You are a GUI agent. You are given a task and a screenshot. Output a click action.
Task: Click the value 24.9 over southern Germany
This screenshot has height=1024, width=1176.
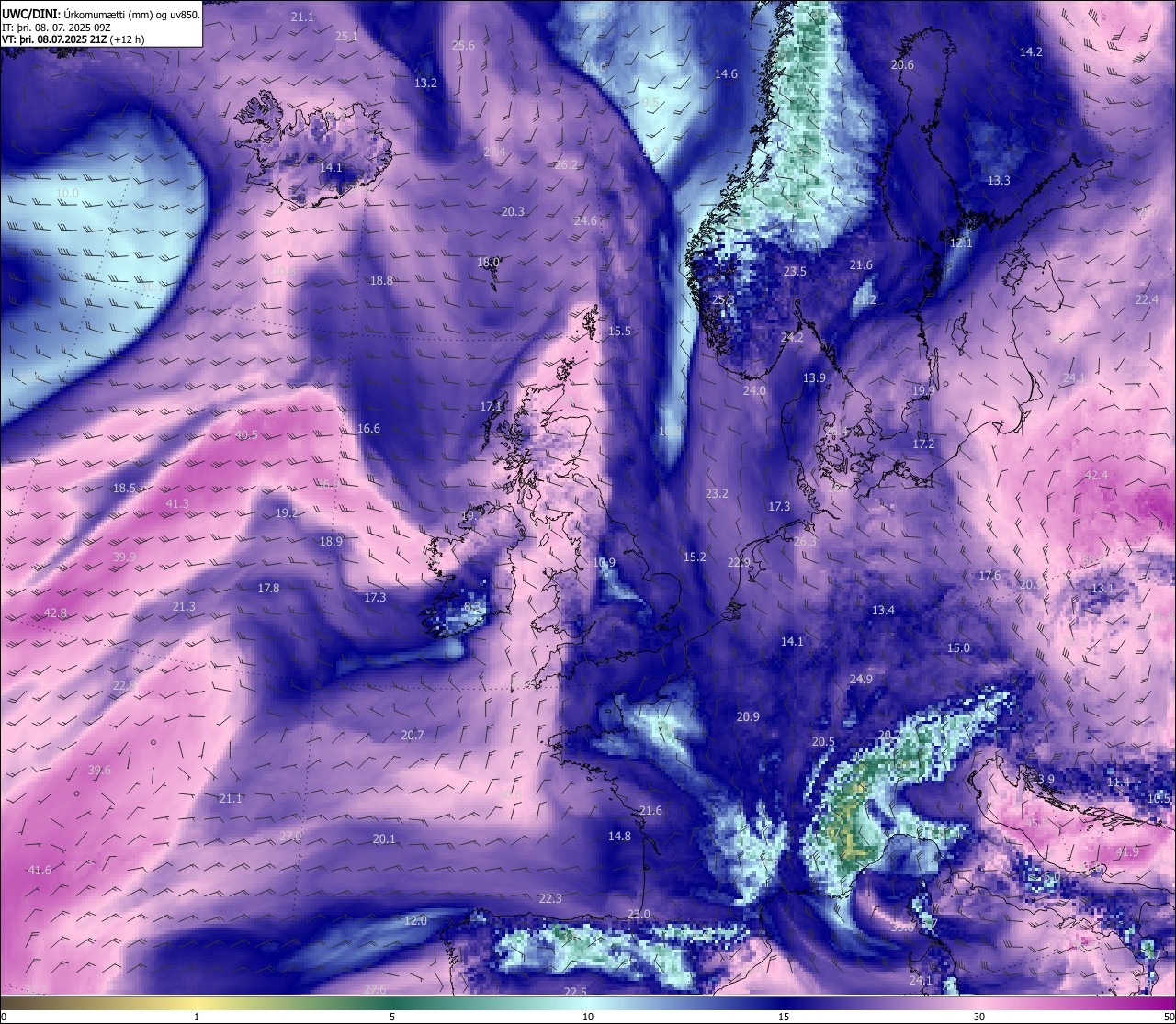click(861, 679)
